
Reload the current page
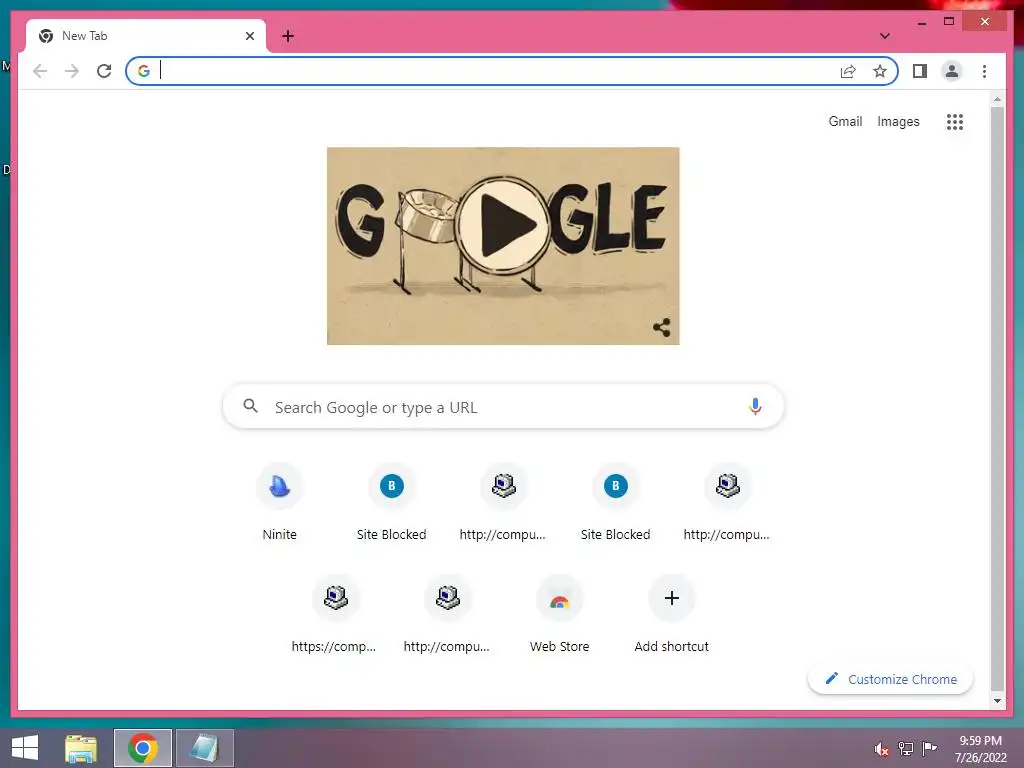pyautogui.click(x=104, y=71)
